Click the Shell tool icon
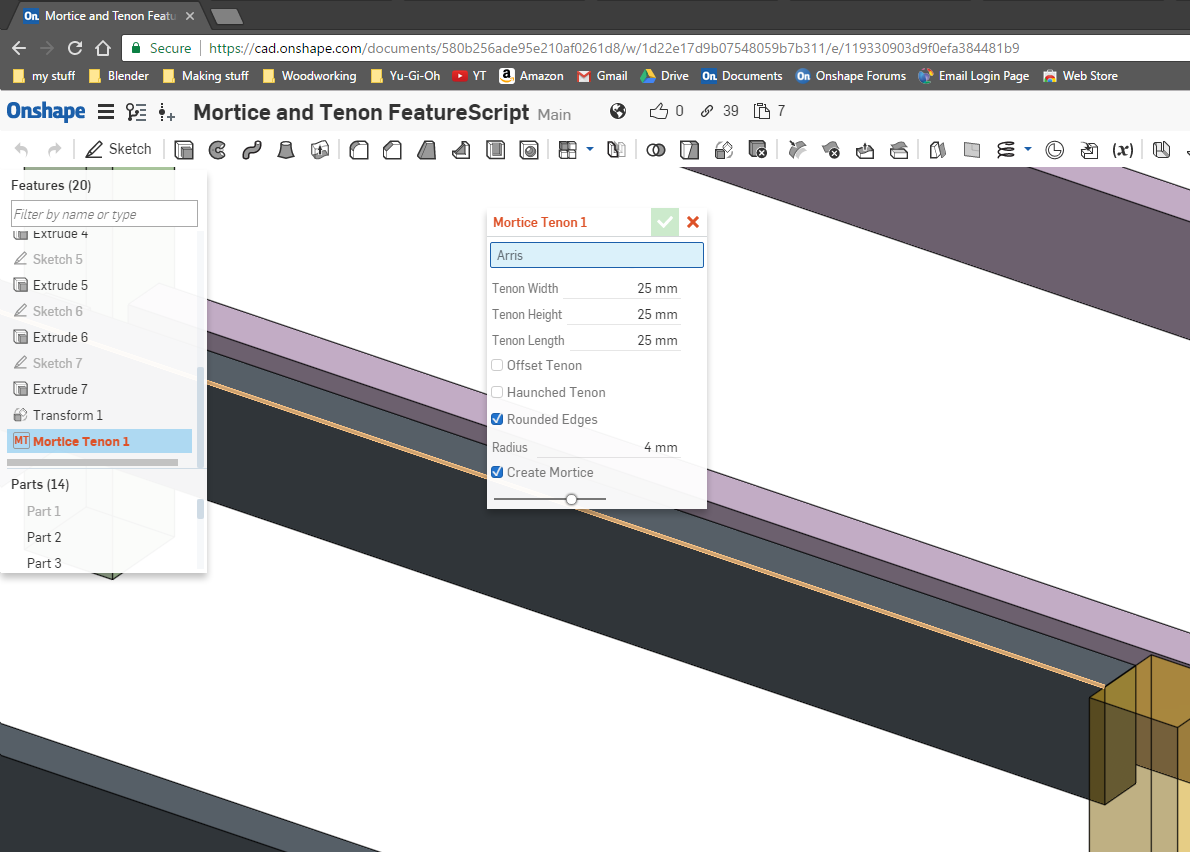This screenshot has width=1190, height=852. (x=496, y=150)
